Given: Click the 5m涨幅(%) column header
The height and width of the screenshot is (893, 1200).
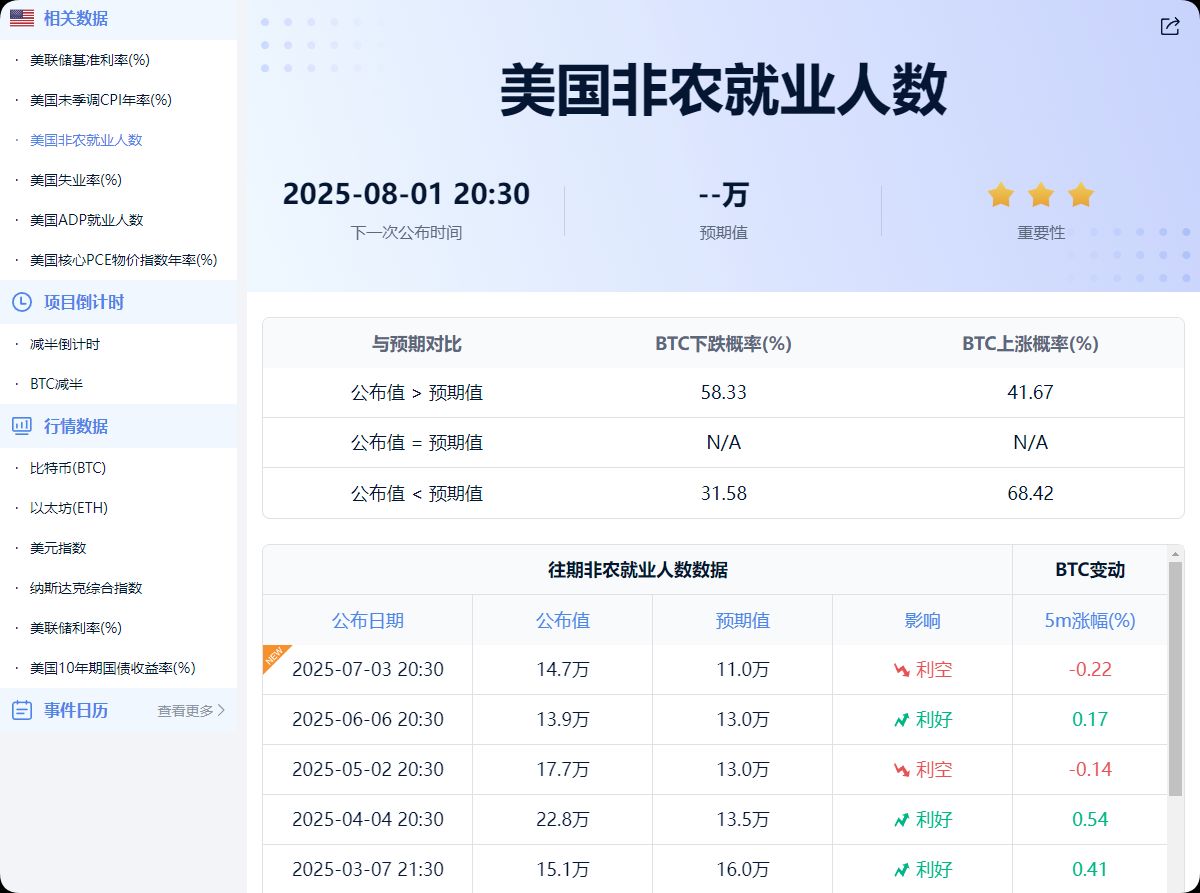Looking at the screenshot, I should coord(1089,620).
